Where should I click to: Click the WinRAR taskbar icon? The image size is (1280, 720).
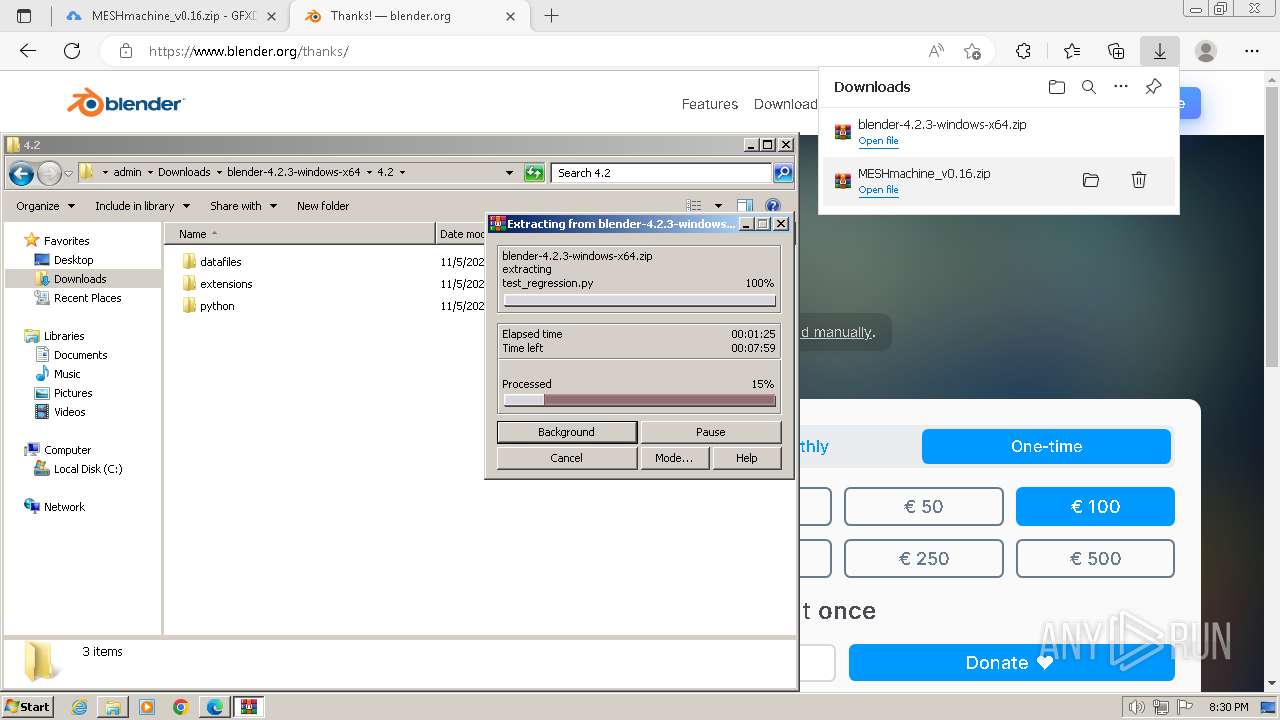249,707
